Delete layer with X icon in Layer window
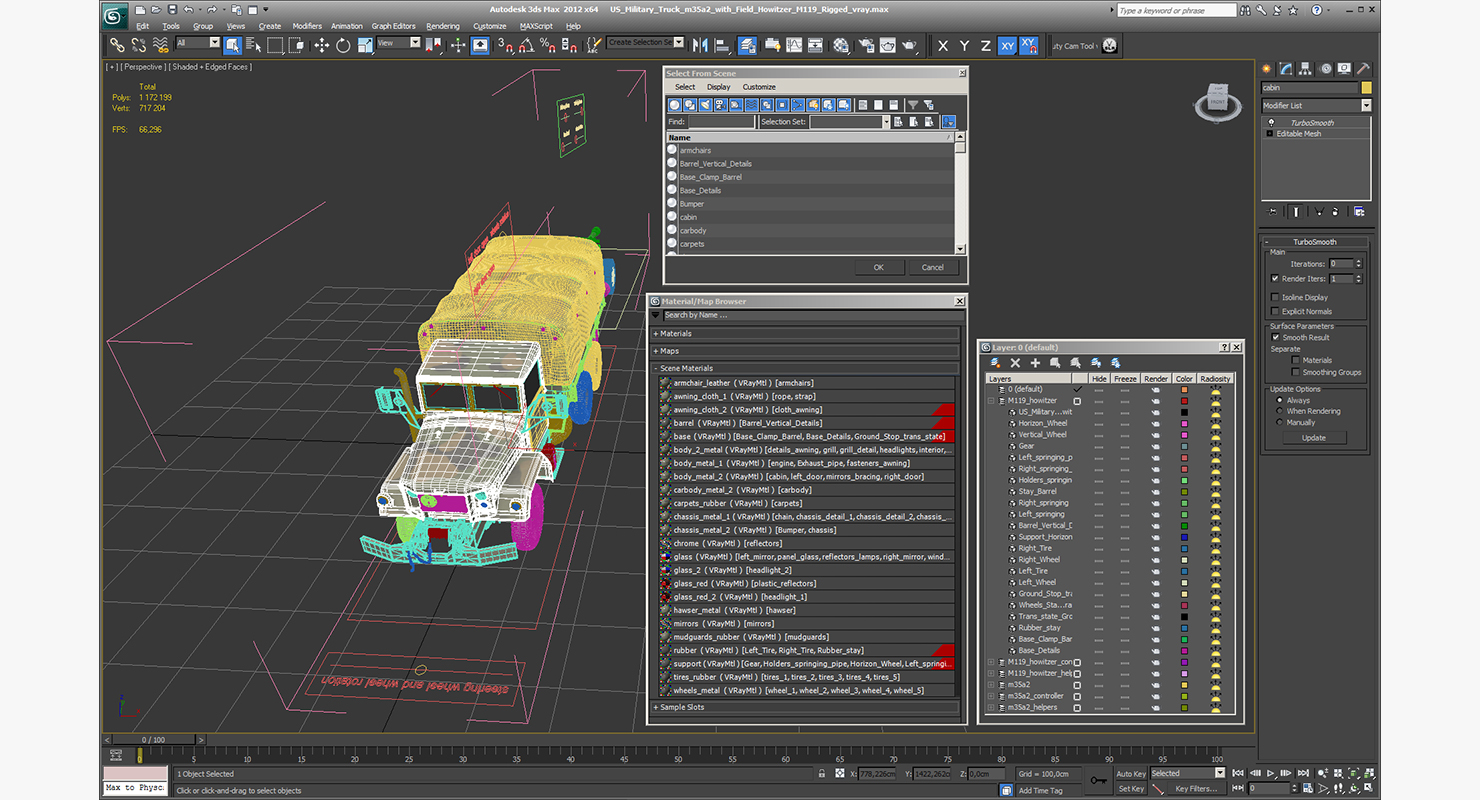1480x800 pixels. 1015,363
